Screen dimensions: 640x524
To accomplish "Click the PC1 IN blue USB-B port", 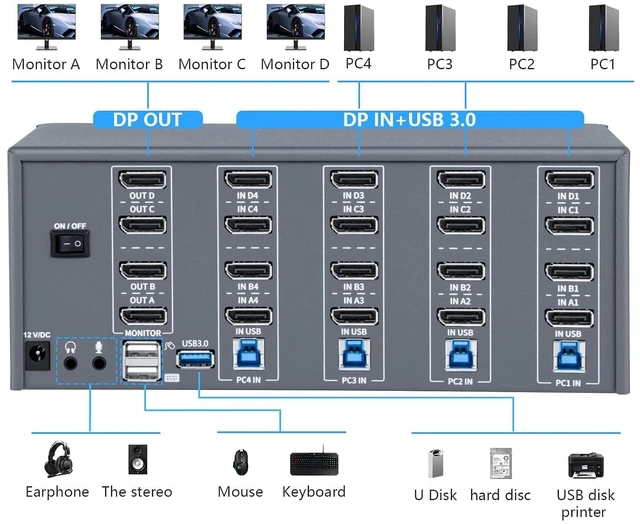I will point(569,356).
